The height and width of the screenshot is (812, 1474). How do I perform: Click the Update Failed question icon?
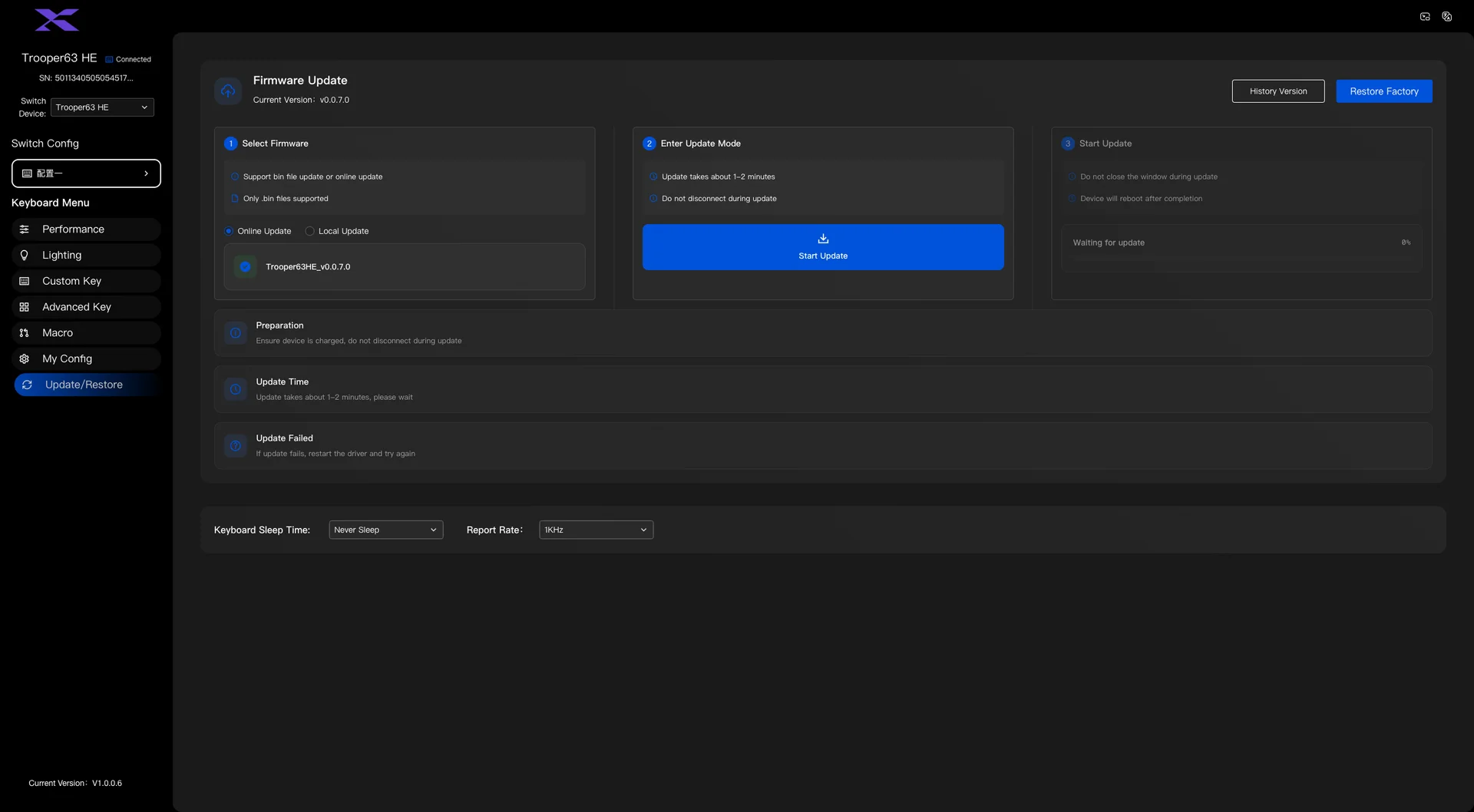236,446
